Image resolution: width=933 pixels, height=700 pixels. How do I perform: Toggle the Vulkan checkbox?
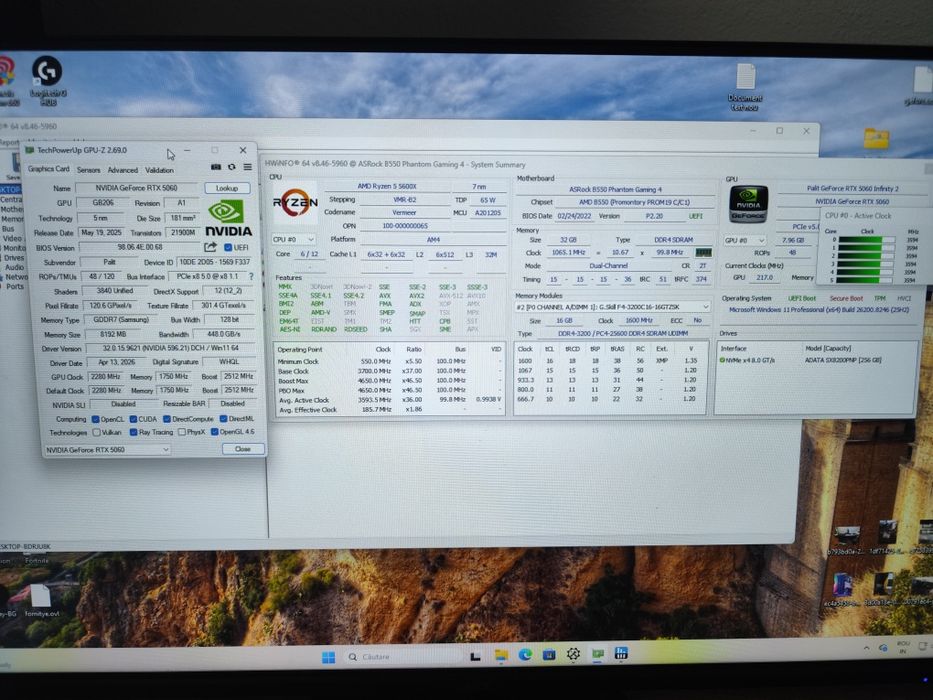pos(96,432)
